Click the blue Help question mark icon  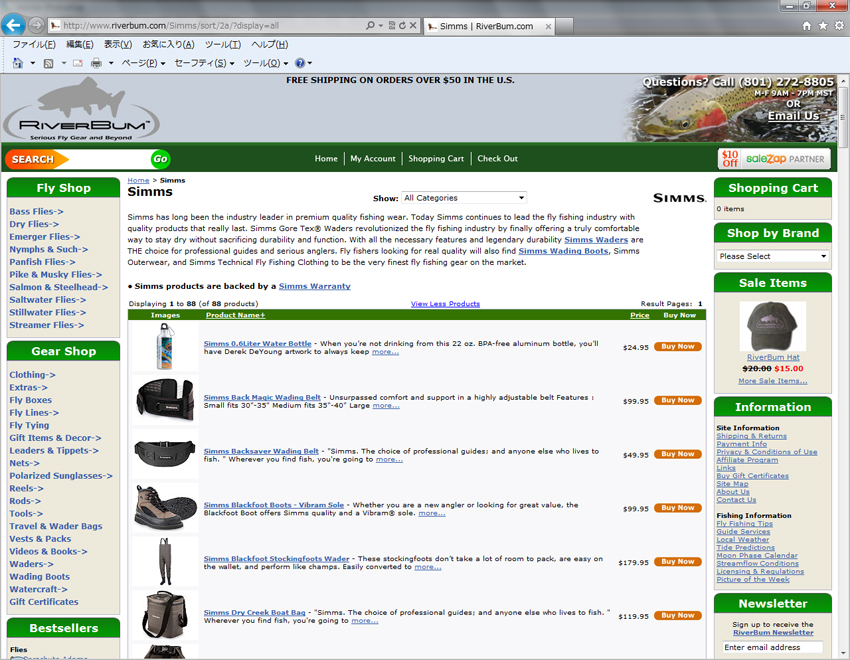300,63
